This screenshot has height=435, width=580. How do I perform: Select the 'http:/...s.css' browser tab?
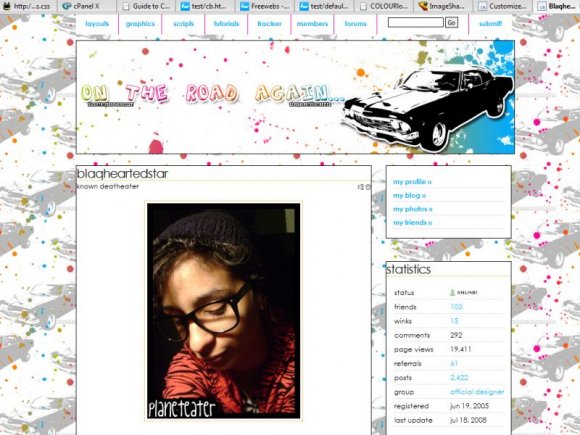tap(28, 6)
